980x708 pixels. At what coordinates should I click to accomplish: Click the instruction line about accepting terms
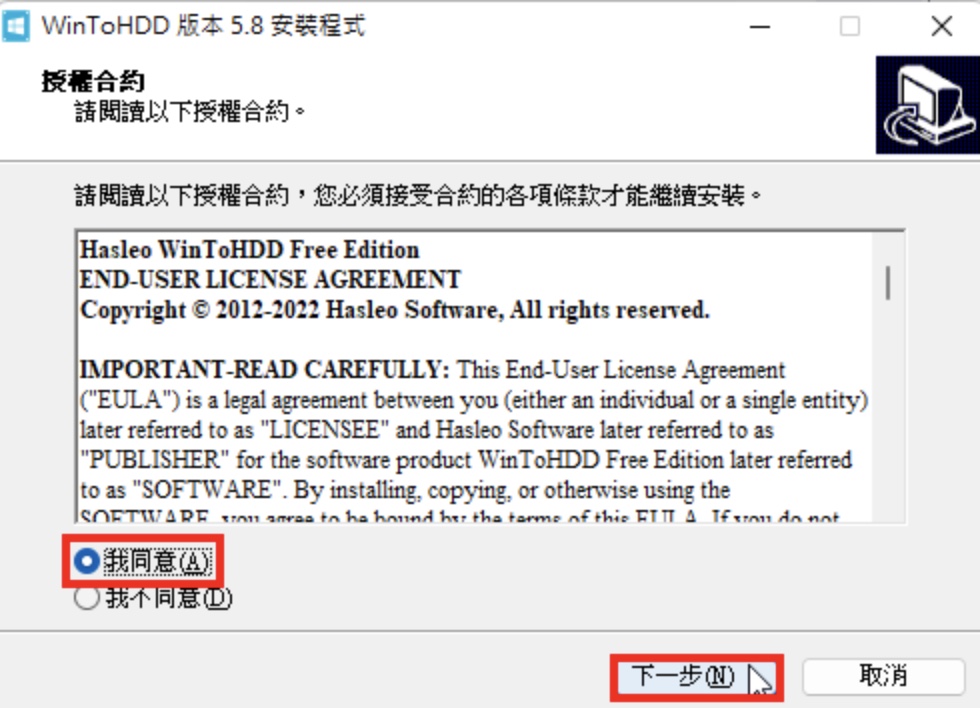[418, 196]
